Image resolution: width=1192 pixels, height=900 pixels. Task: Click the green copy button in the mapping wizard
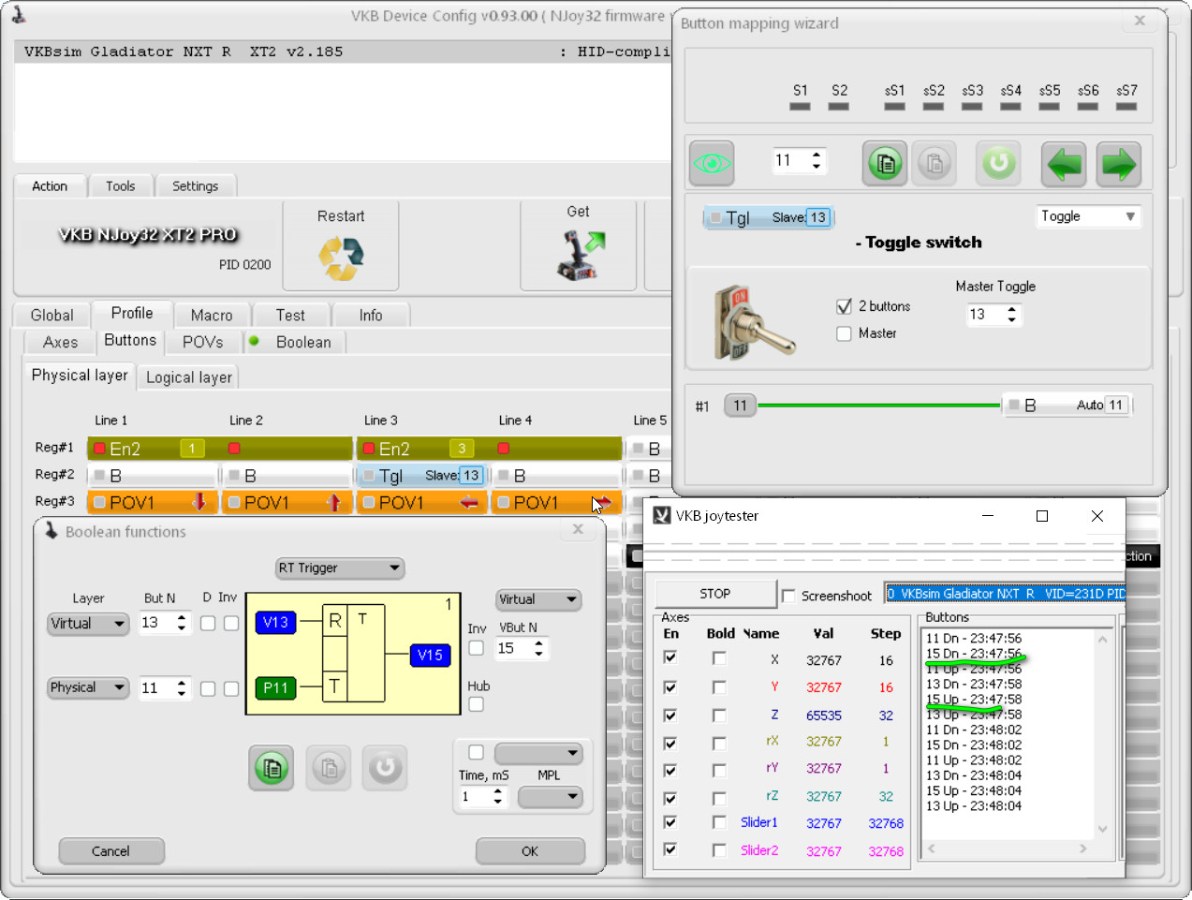click(x=884, y=163)
